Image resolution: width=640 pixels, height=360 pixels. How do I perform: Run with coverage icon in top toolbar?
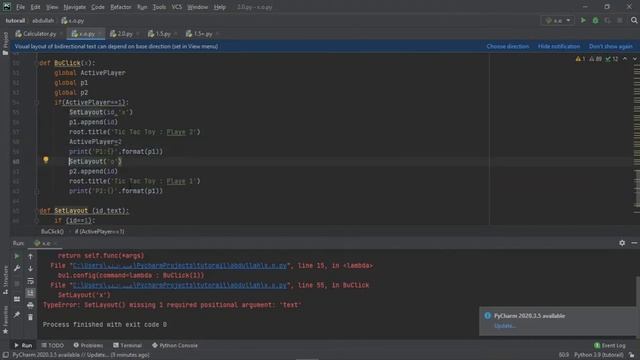coord(607,20)
